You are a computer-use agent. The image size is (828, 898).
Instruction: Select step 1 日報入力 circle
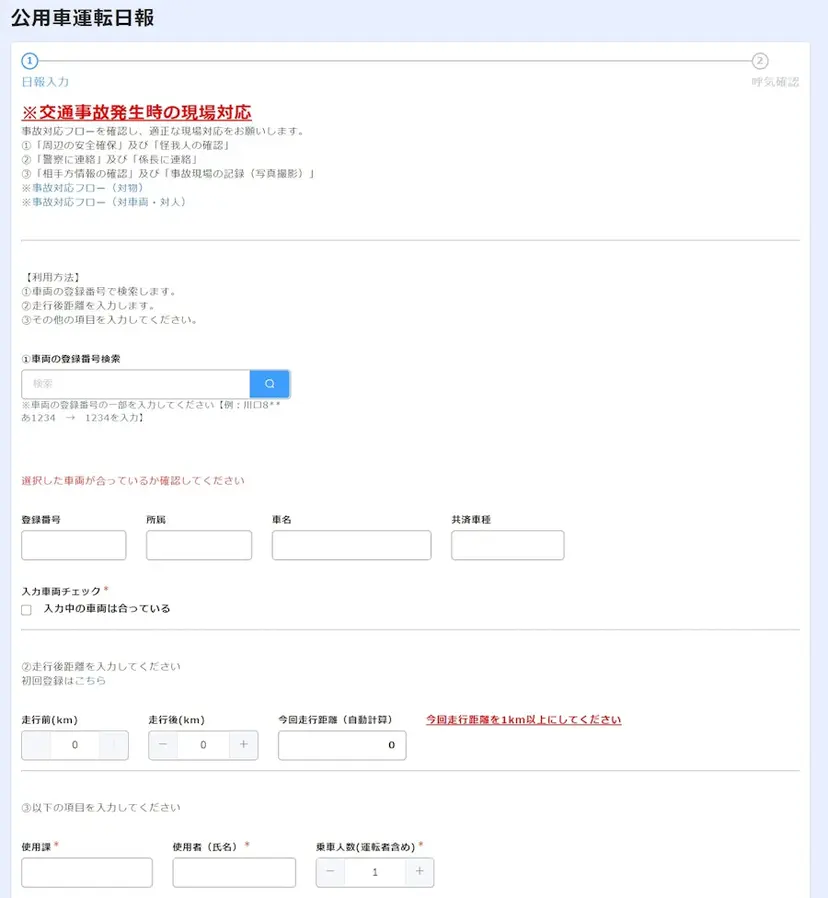pyautogui.click(x=29, y=61)
